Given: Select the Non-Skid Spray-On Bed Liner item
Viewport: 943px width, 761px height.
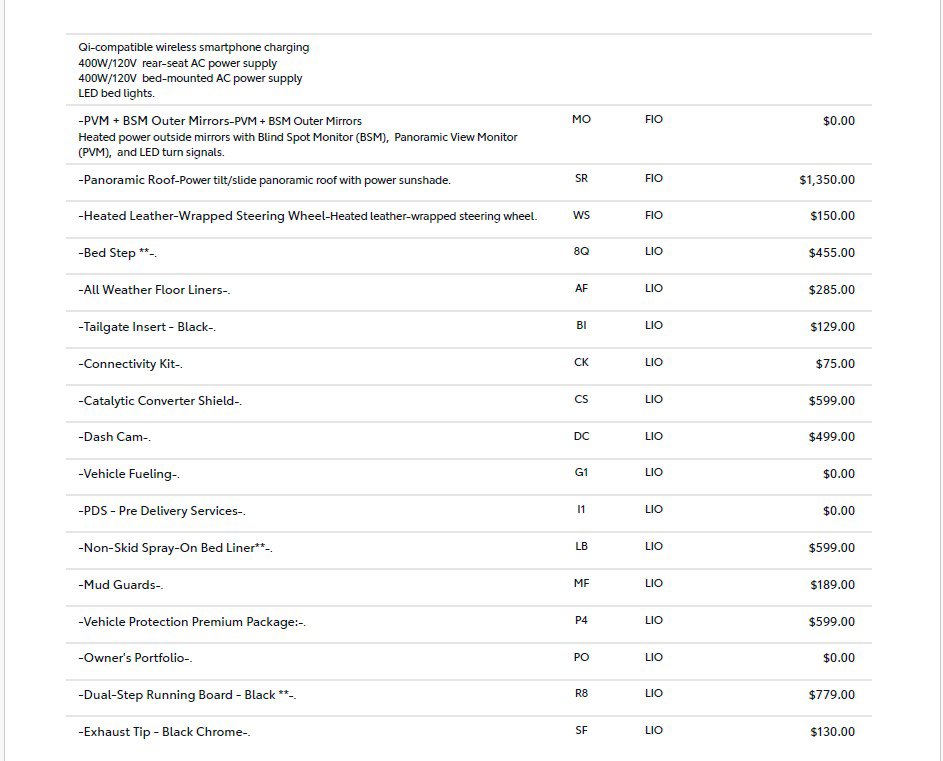Looking at the screenshot, I should pyautogui.click(x=175, y=548).
